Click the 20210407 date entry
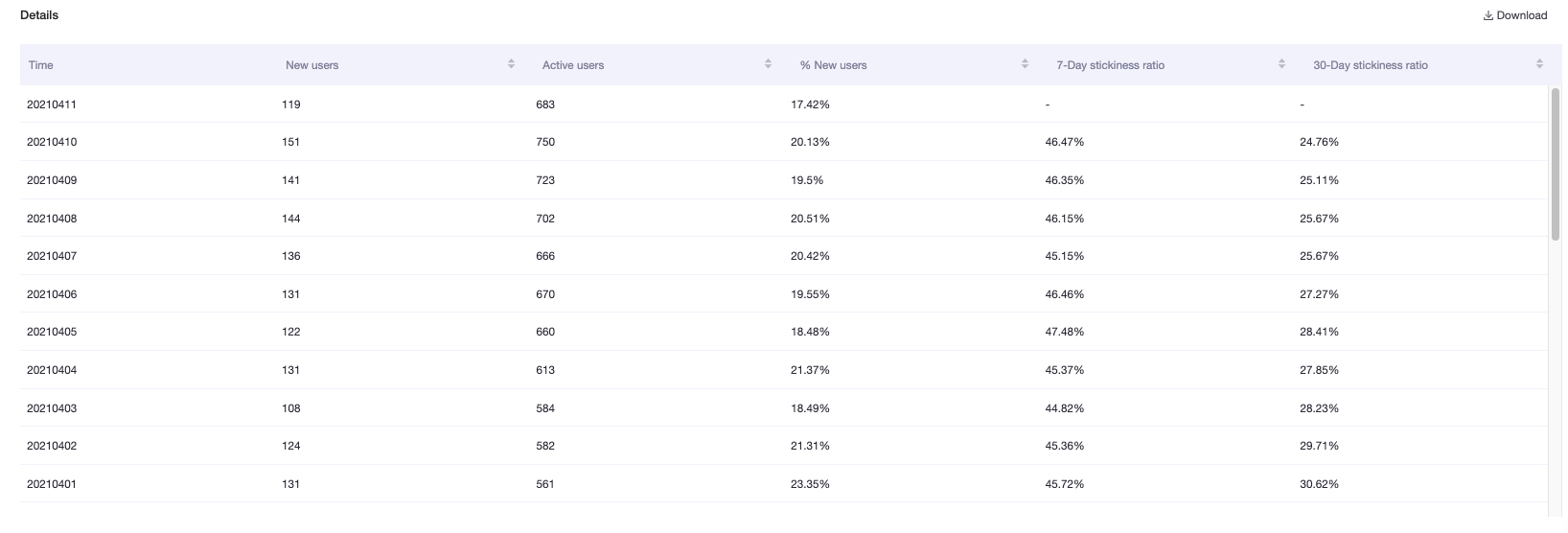The width and height of the screenshot is (1568, 533). pyautogui.click(x=52, y=256)
